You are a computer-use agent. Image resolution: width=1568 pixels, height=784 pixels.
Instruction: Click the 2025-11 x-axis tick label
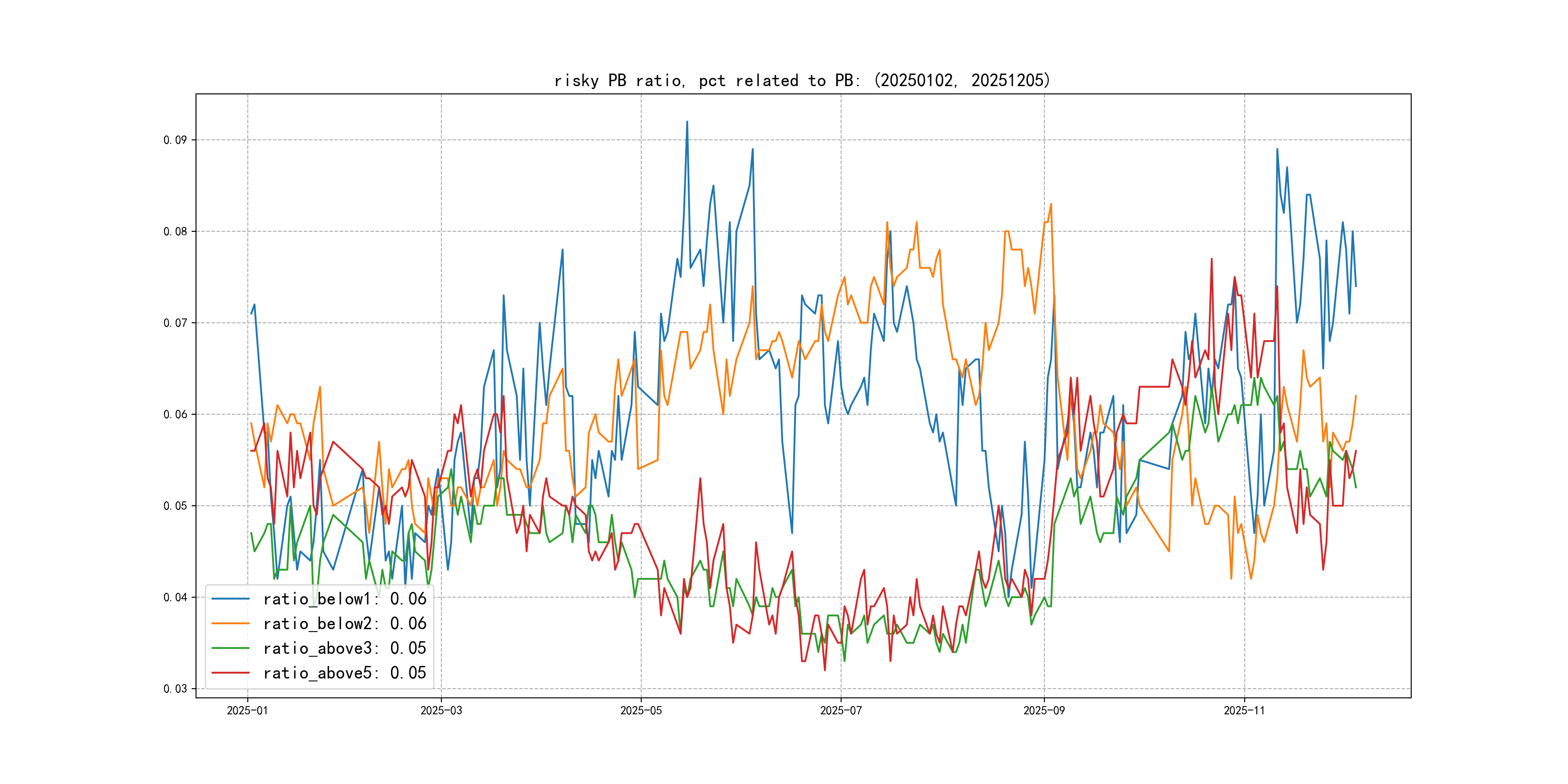point(1244,711)
